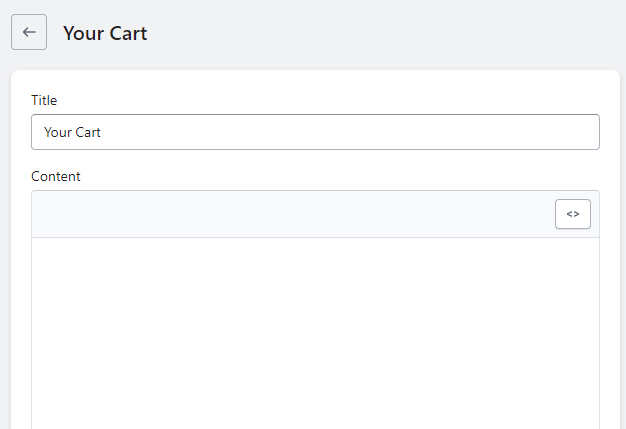Viewport: 626px width, 429px height.
Task: Go back using the left arrow icon
Action: 29,32
